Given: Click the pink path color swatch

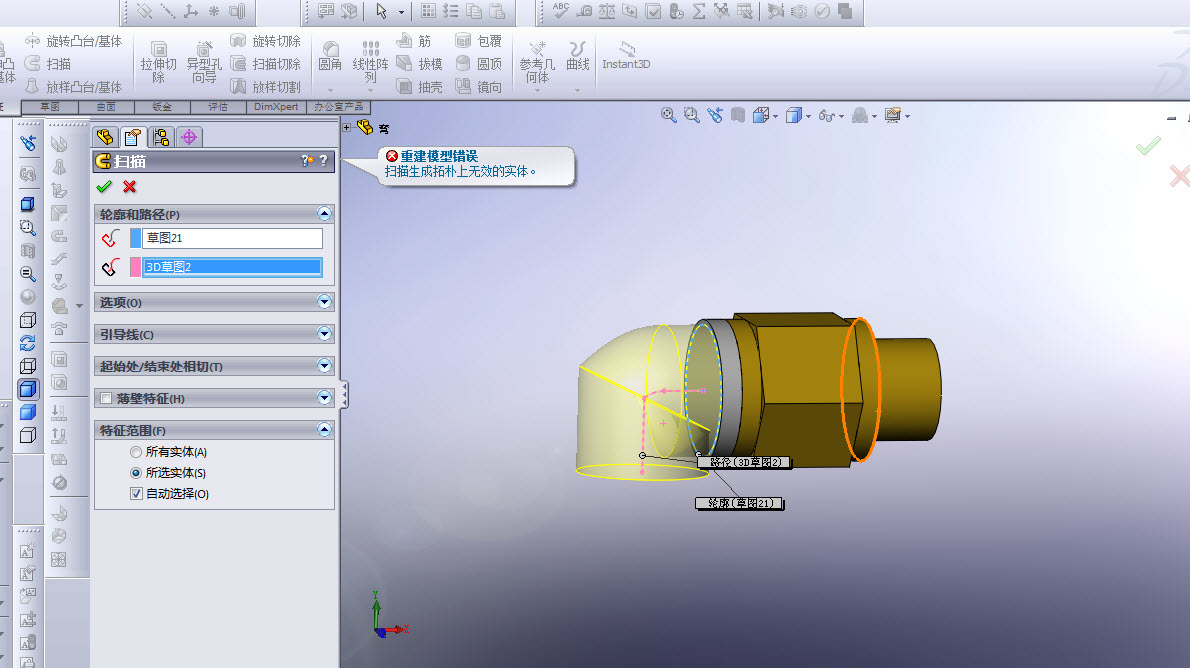Looking at the screenshot, I should (x=135, y=267).
